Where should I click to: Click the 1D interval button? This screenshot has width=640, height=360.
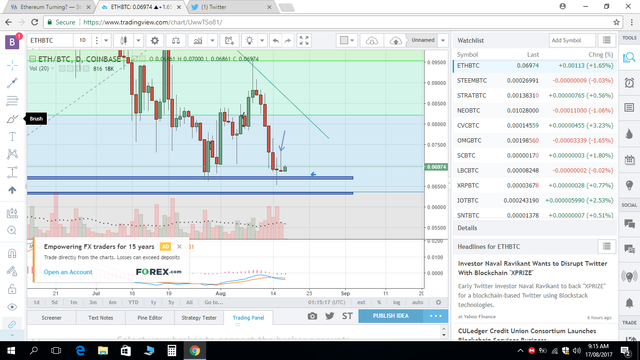pyautogui.click(x=82, y=40)
